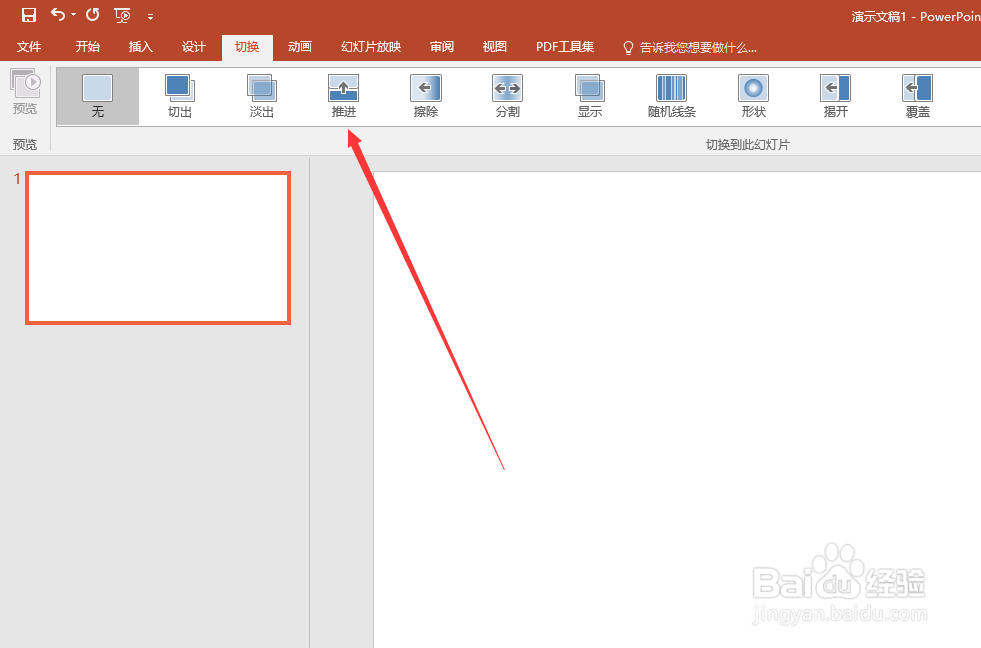Click the main slide editing canvas
Image resolution: width=981 pixels, height=648 pixels.
677,409
